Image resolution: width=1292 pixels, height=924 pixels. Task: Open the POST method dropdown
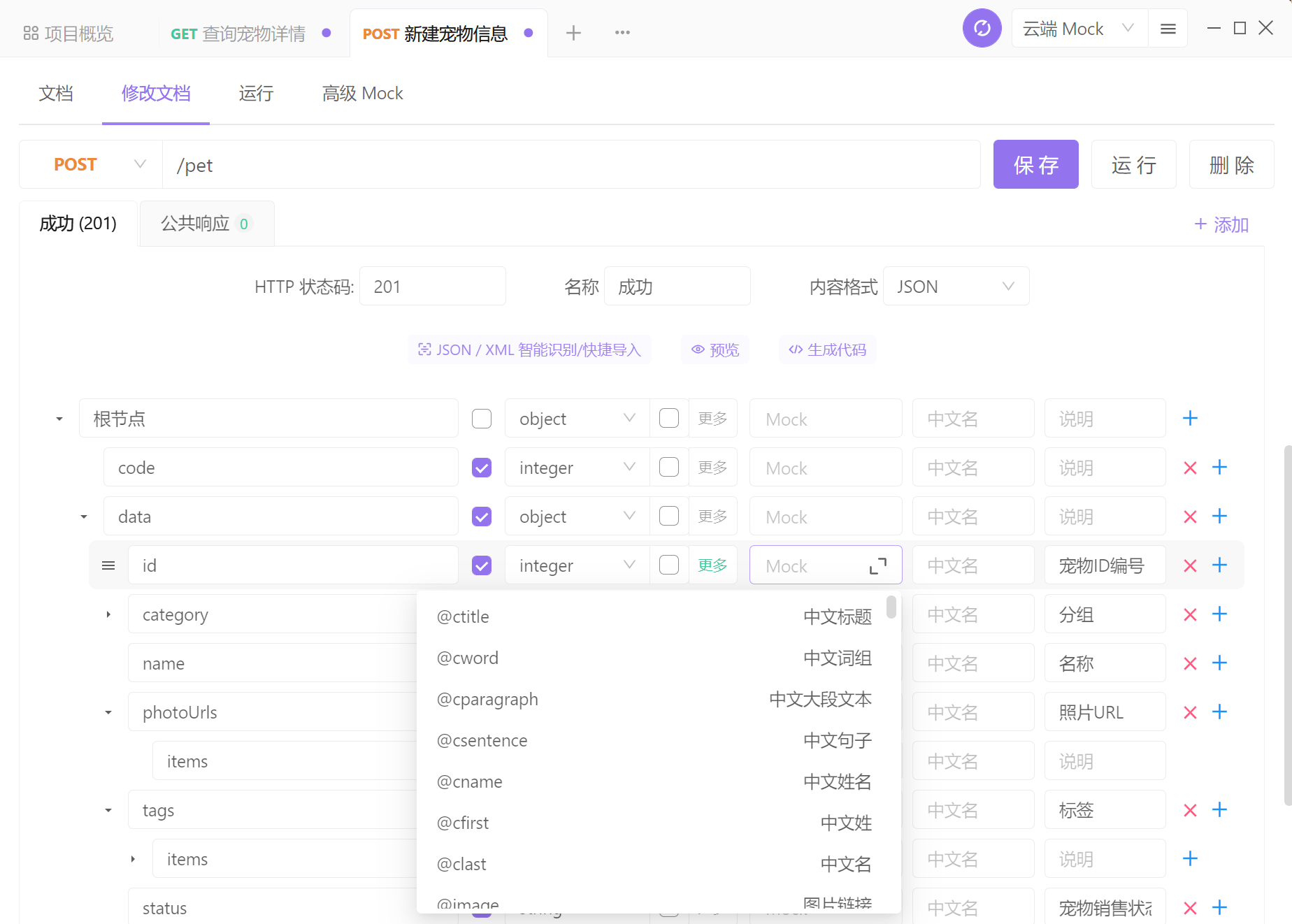click(91, 164)
